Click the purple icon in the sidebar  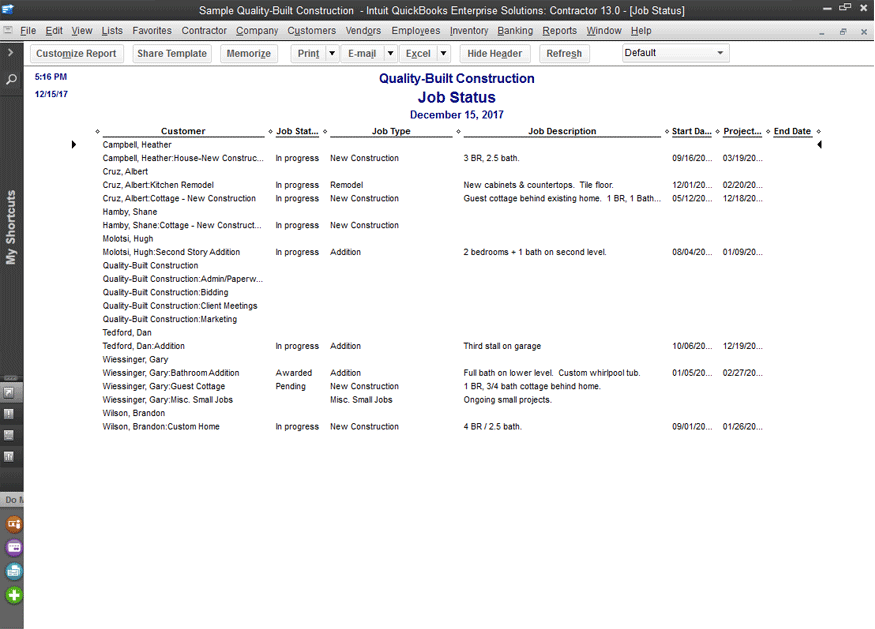(x=14, y=547)
